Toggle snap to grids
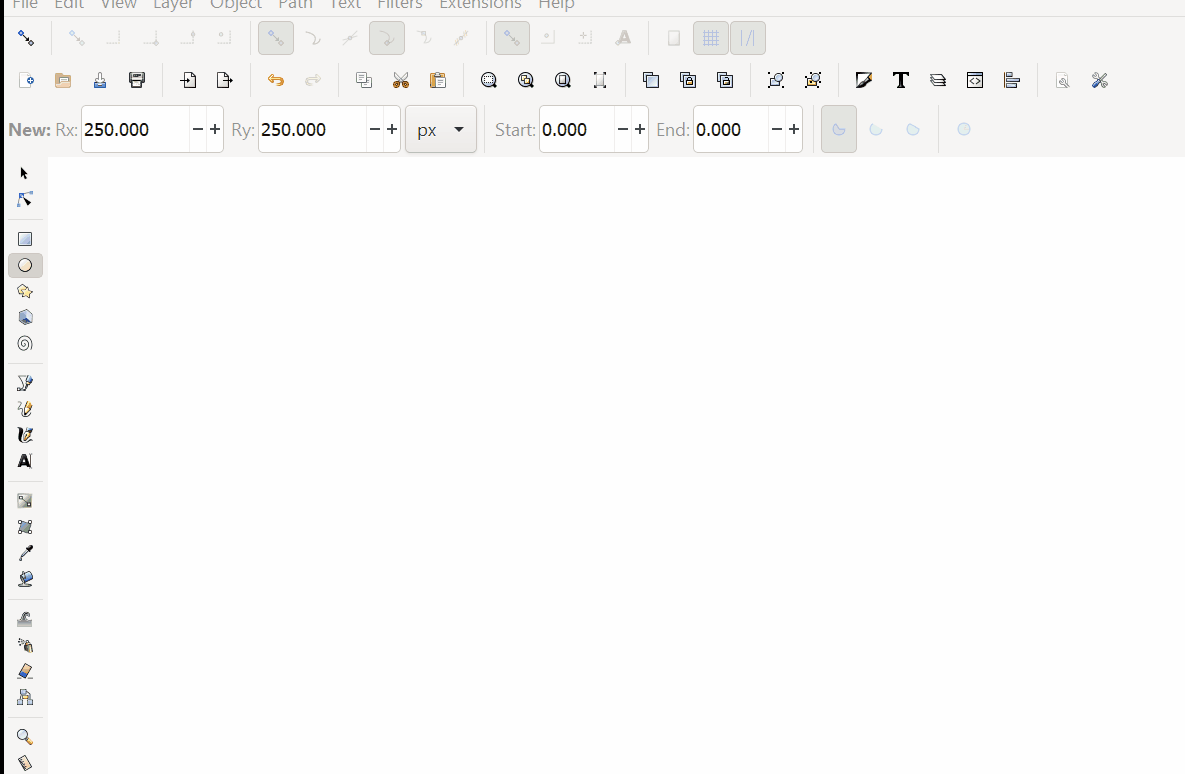Image resolution: width=1185 pixels, height=774 pixels. [711, 38]
